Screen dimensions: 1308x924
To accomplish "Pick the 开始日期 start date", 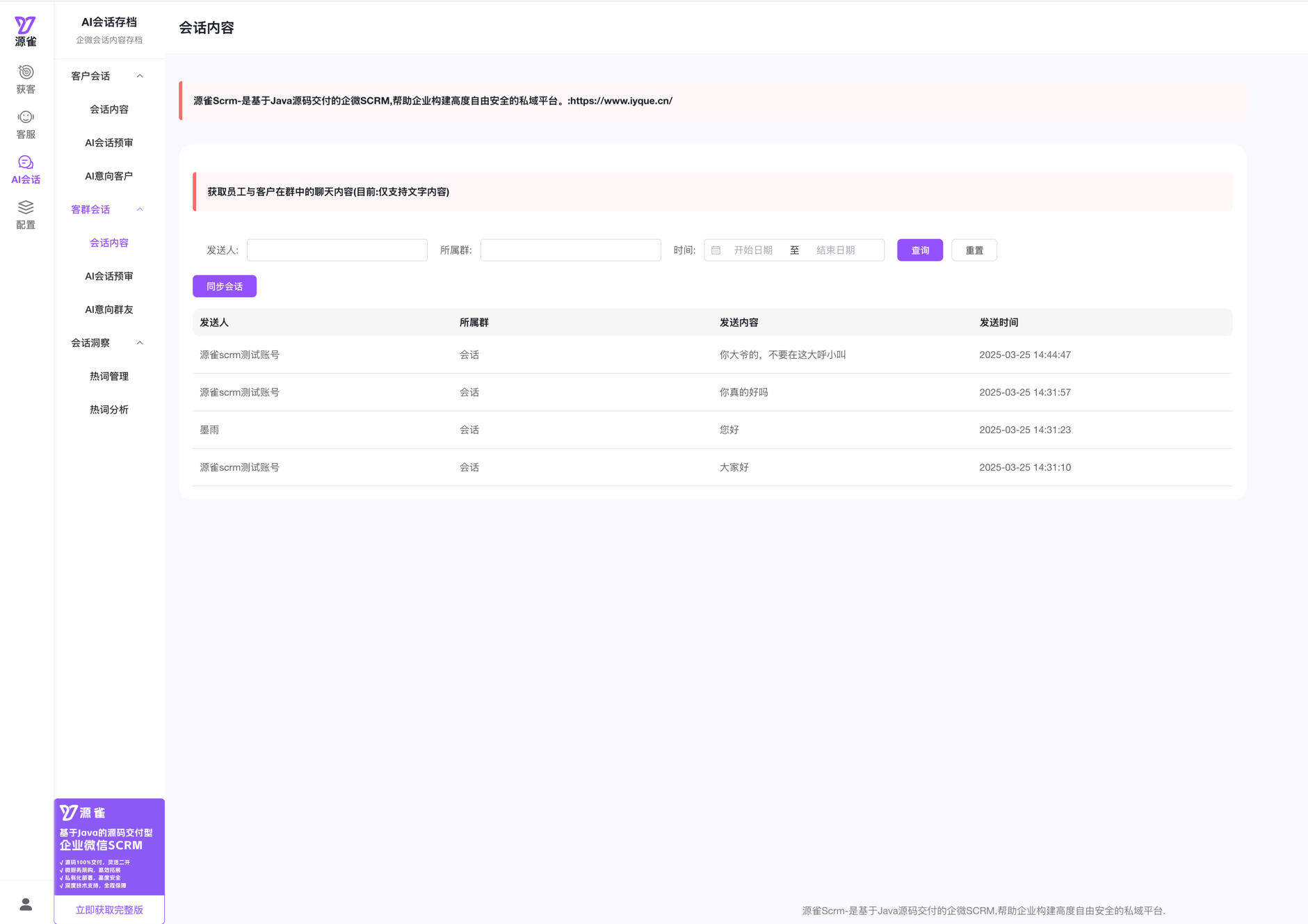I will [753, 250].
